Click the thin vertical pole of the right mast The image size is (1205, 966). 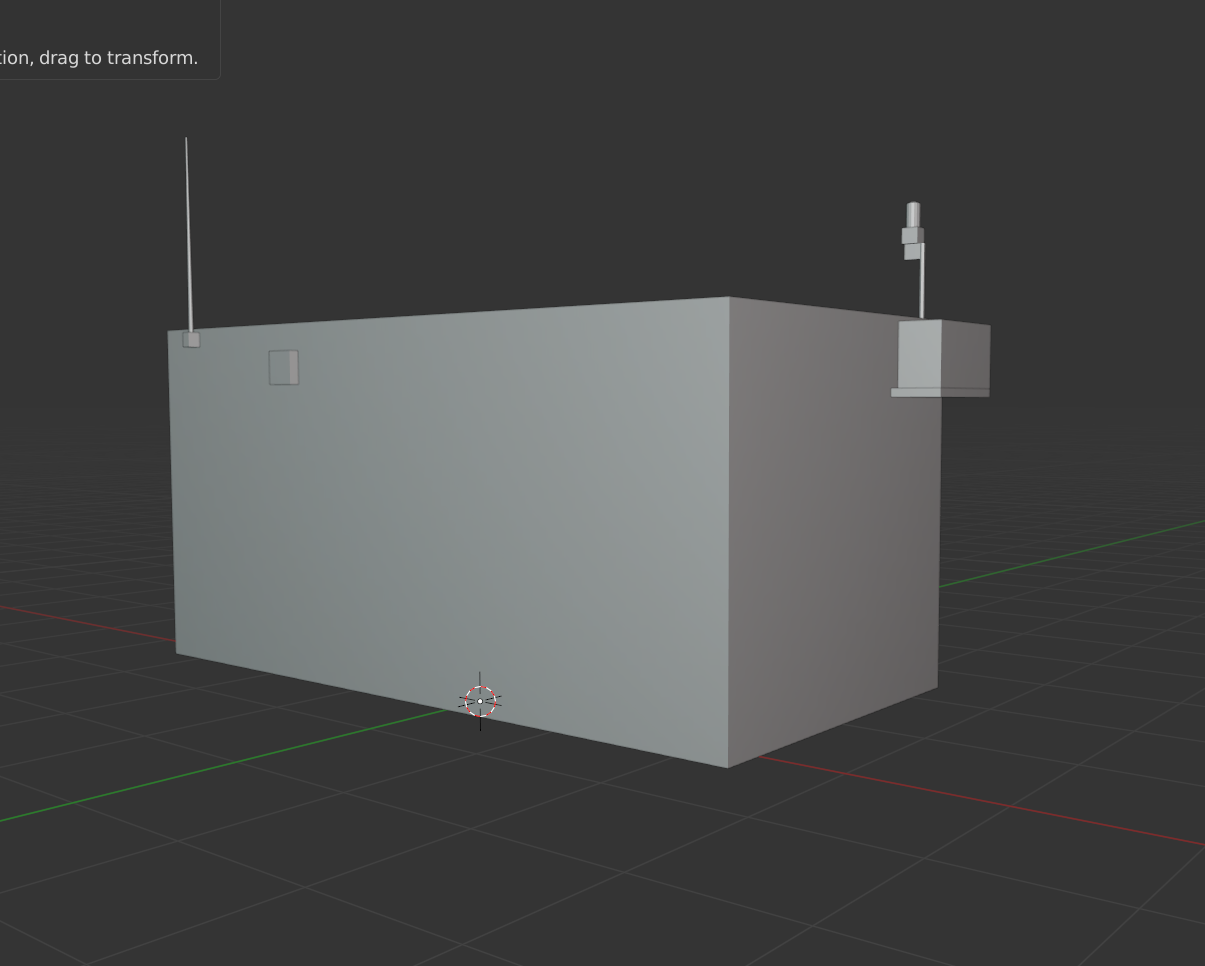[922, 285]
